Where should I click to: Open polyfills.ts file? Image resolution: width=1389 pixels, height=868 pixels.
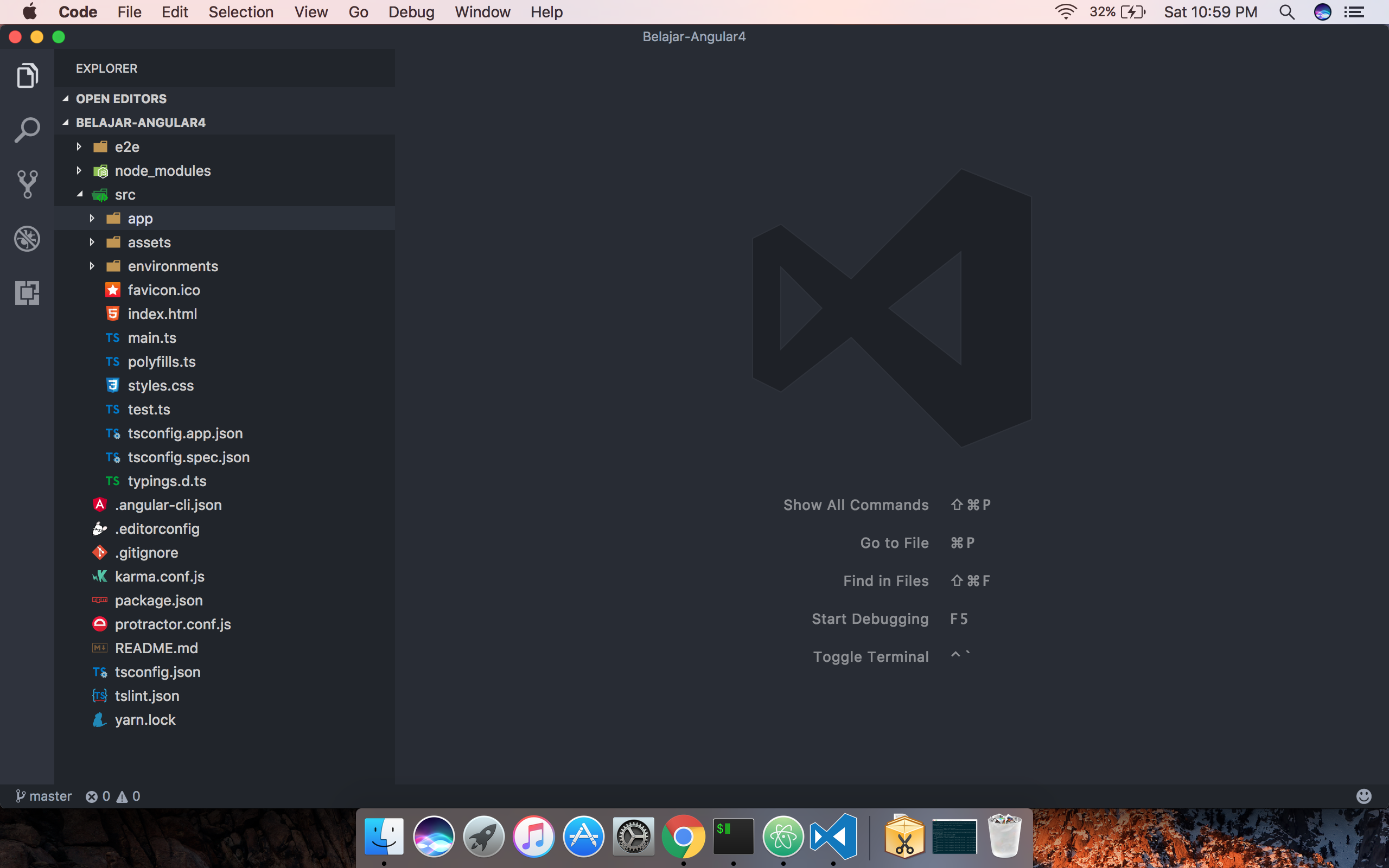[225, 362]
